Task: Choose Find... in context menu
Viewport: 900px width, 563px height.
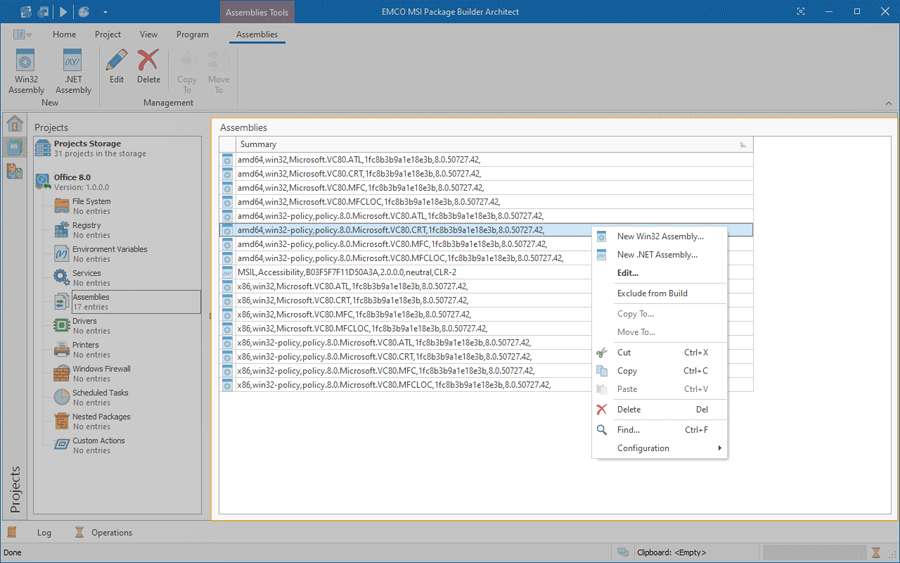Action: click(x=660, y=430)
